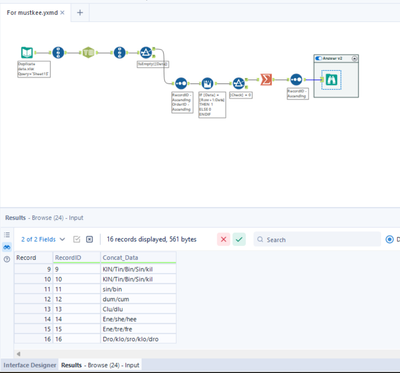Open the messages list view in Results
400x373 pixels.
pyautogui.click(x=7, y=235)
